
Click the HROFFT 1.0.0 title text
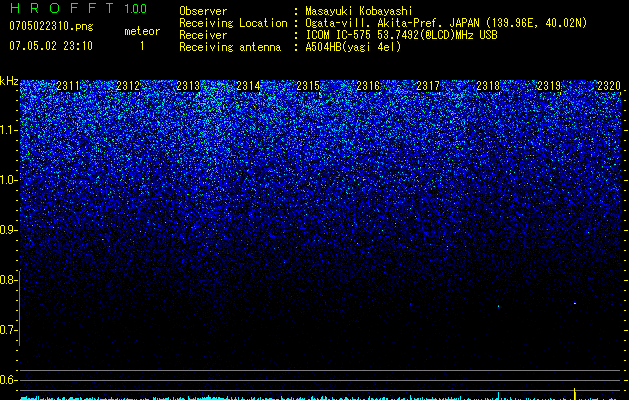78,8
